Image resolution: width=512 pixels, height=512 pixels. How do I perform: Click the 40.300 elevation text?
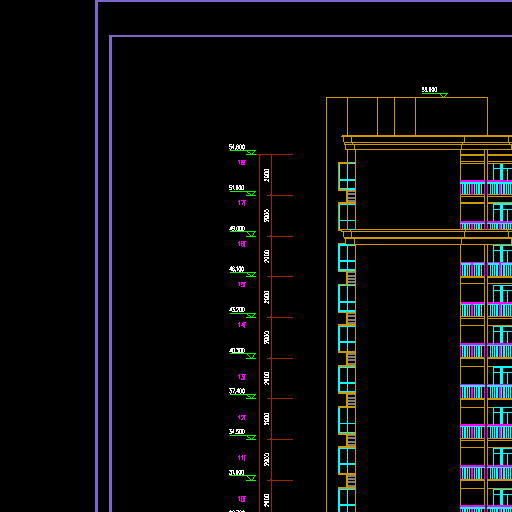pyautogui.click(x=237, y=351)
